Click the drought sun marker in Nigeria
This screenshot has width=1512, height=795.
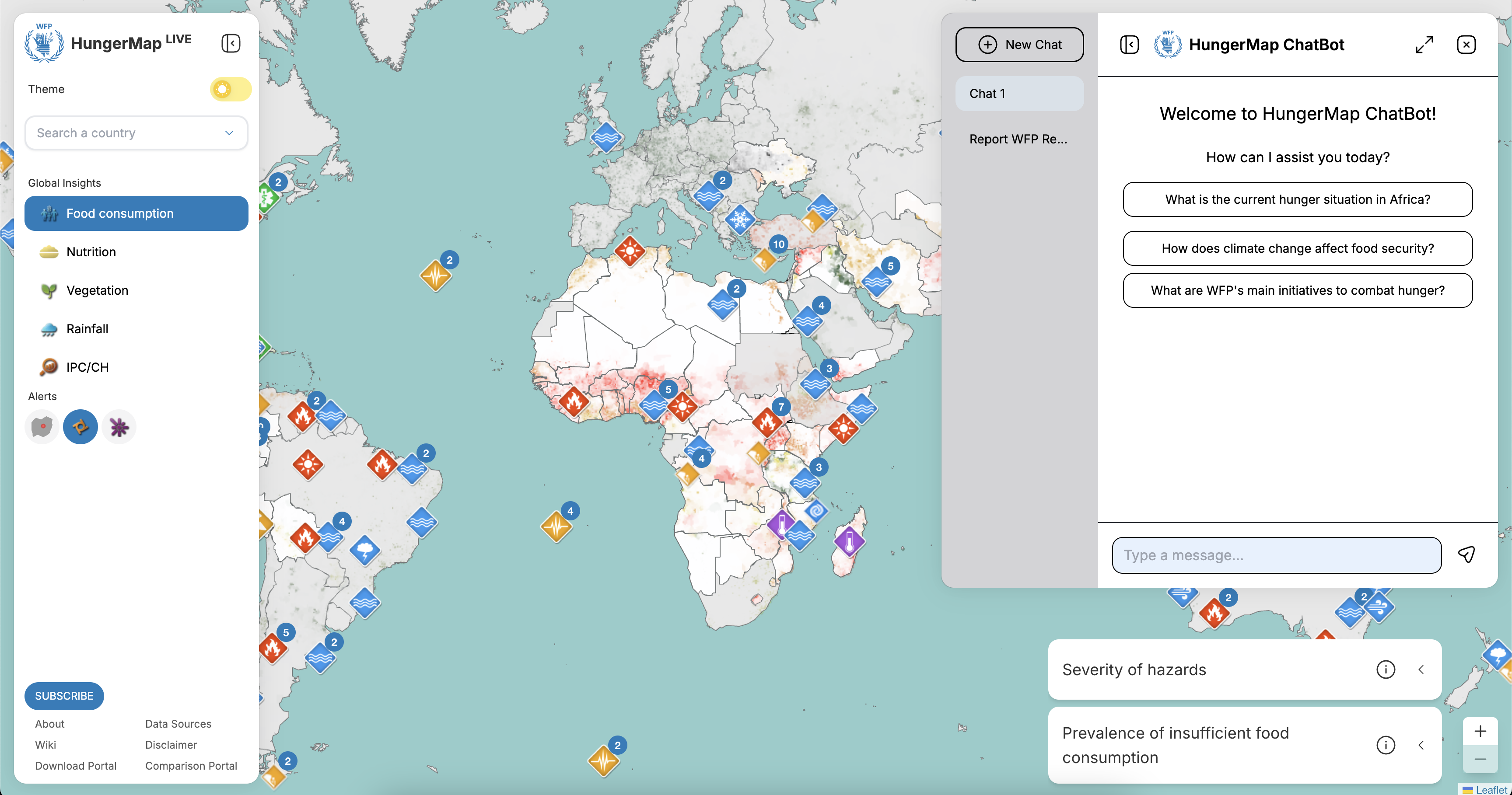pos(682,405)
